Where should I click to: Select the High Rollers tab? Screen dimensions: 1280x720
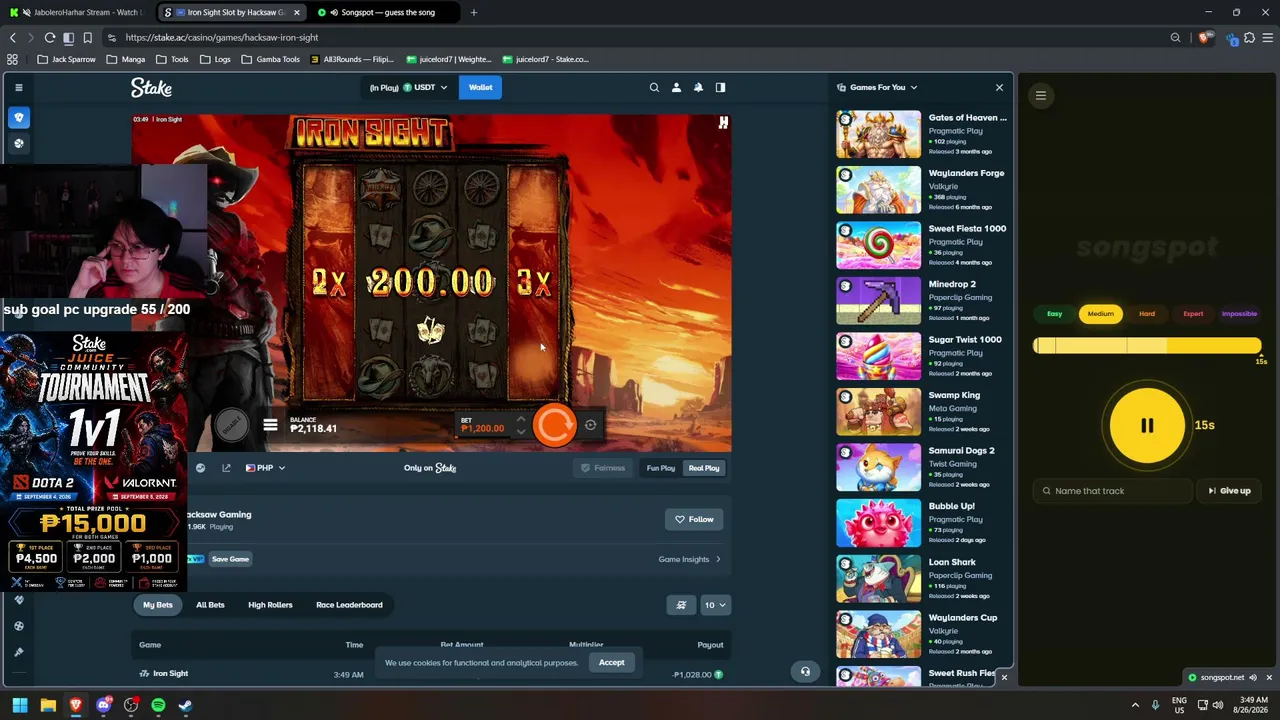(270, 605)
